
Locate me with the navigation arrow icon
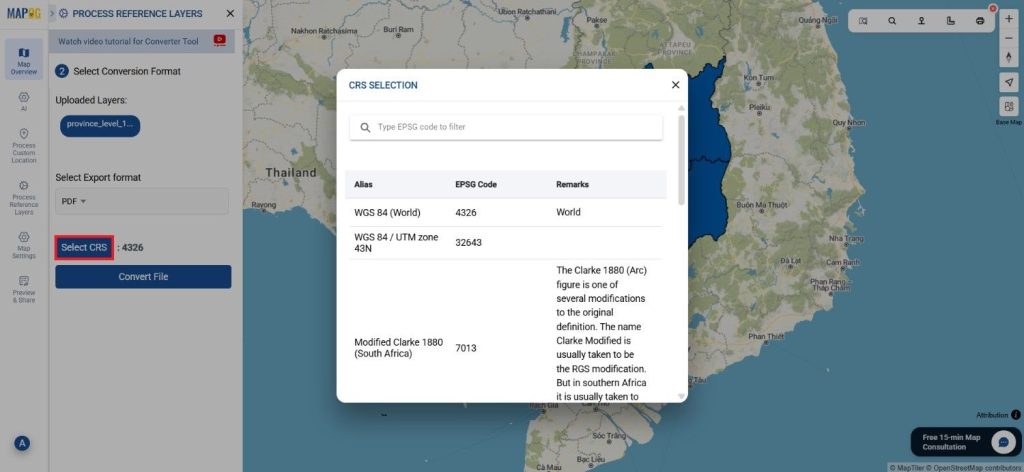1009,82
